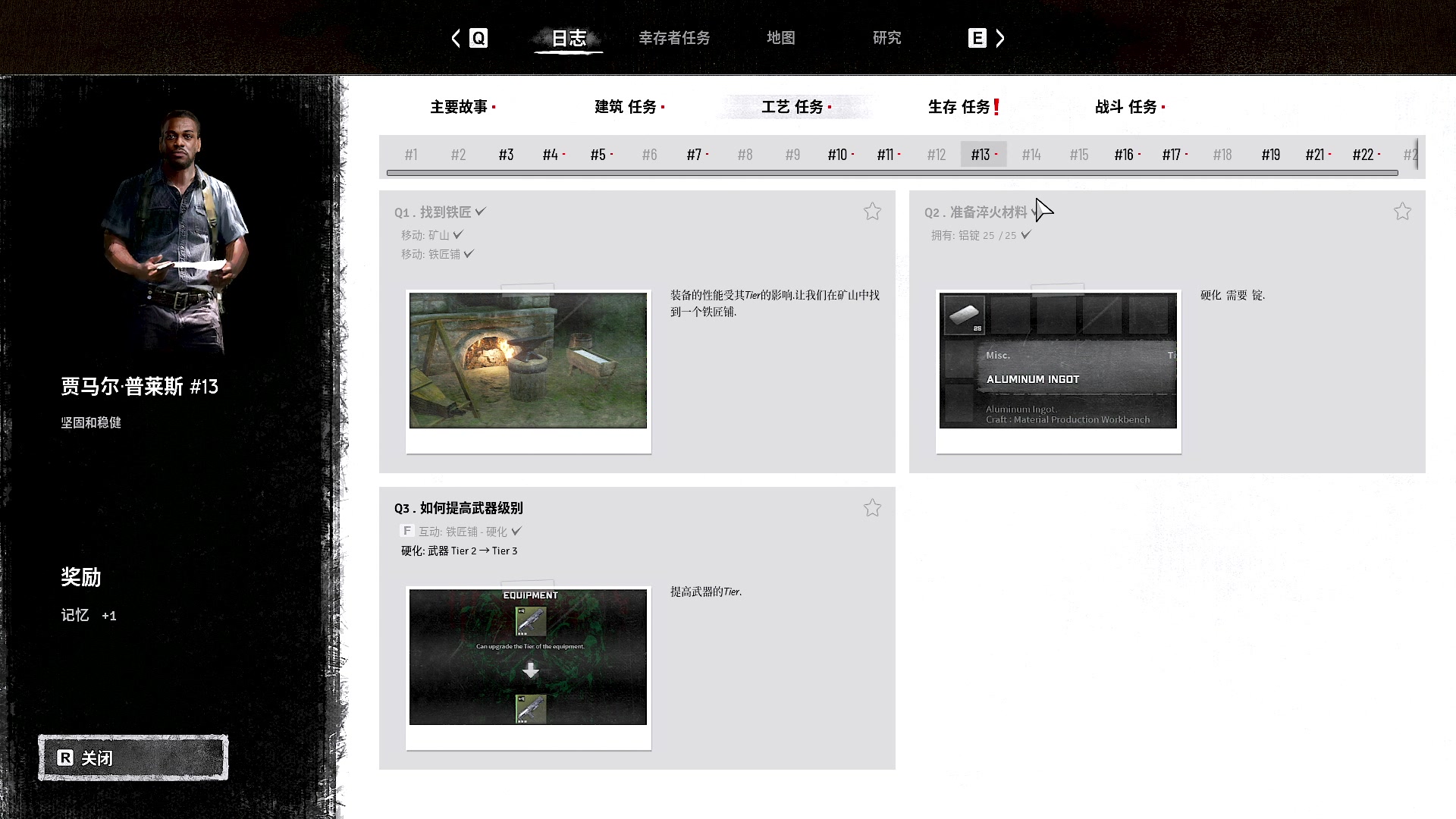Select 生存 任务 category
This screenshot has height=819, width=1456.
click(963, 107)
